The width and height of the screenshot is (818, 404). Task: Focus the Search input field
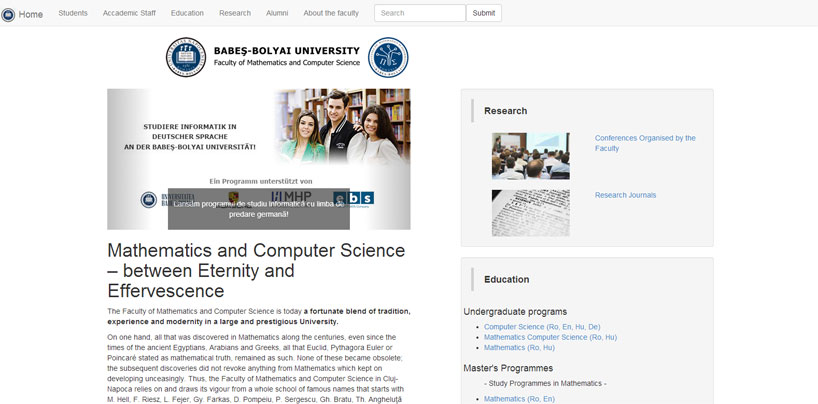(420, 13)
